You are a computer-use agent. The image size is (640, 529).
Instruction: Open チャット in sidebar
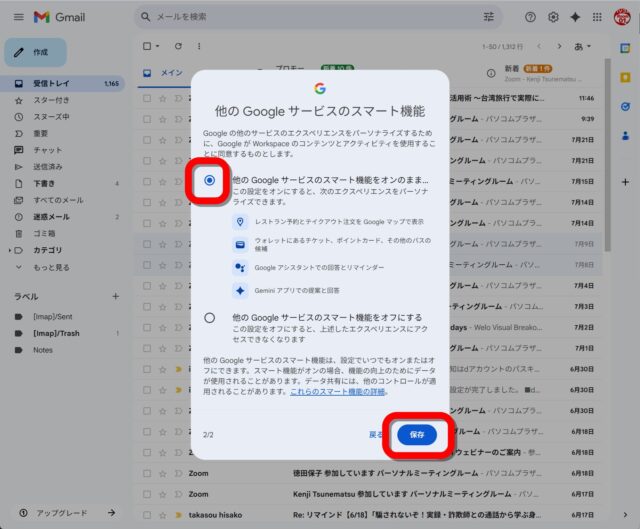coord(62,150)
